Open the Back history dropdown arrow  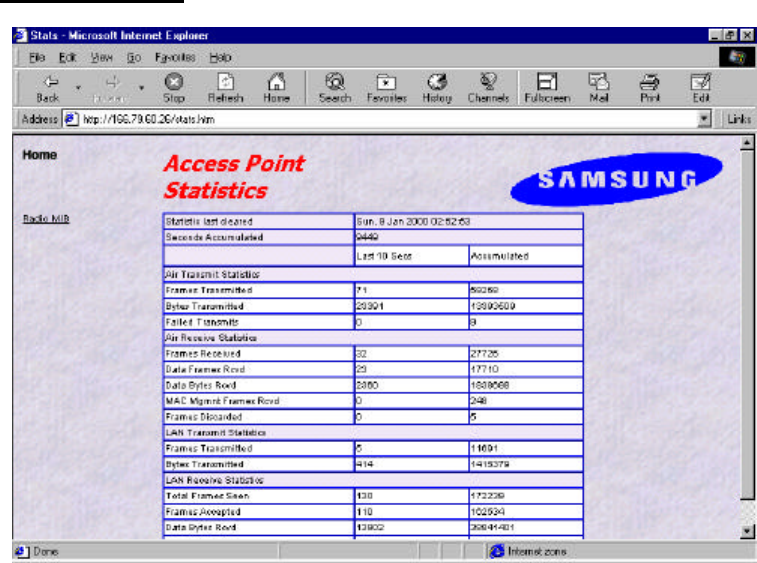78,88
